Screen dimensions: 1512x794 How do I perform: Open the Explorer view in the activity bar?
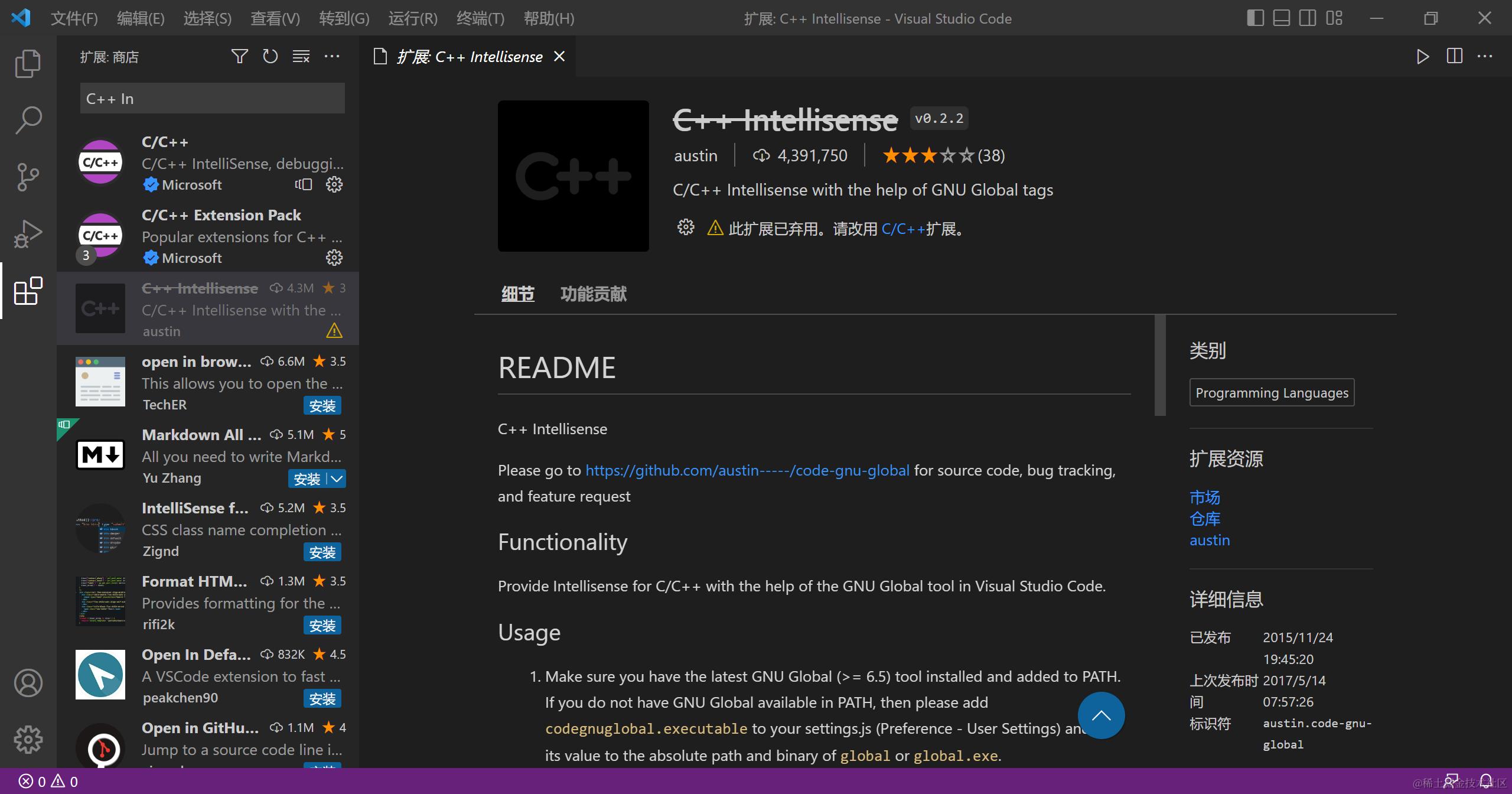point(27,63)
